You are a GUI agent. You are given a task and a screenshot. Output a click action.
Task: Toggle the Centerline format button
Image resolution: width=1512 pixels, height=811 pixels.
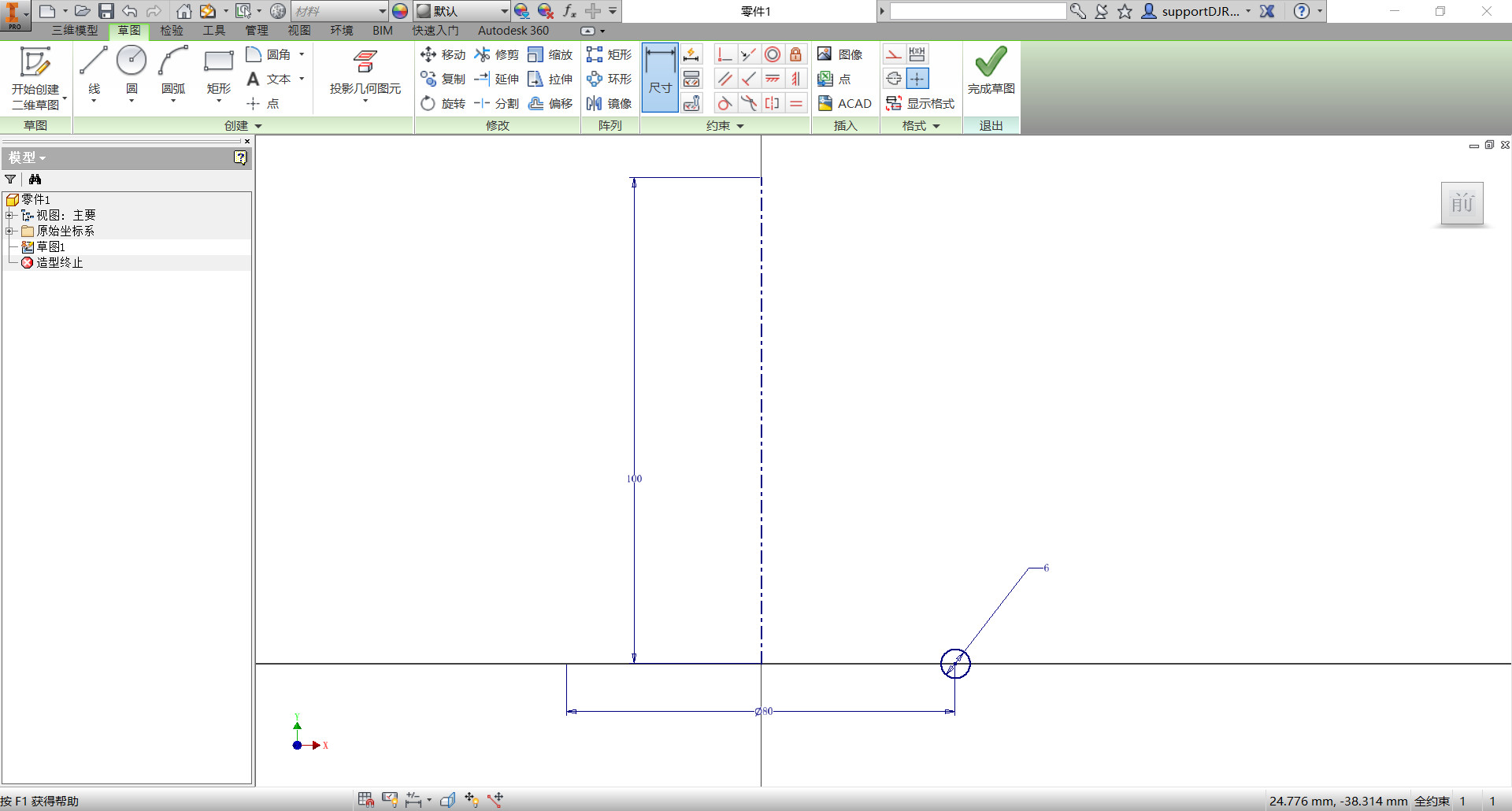coord(893,79)
